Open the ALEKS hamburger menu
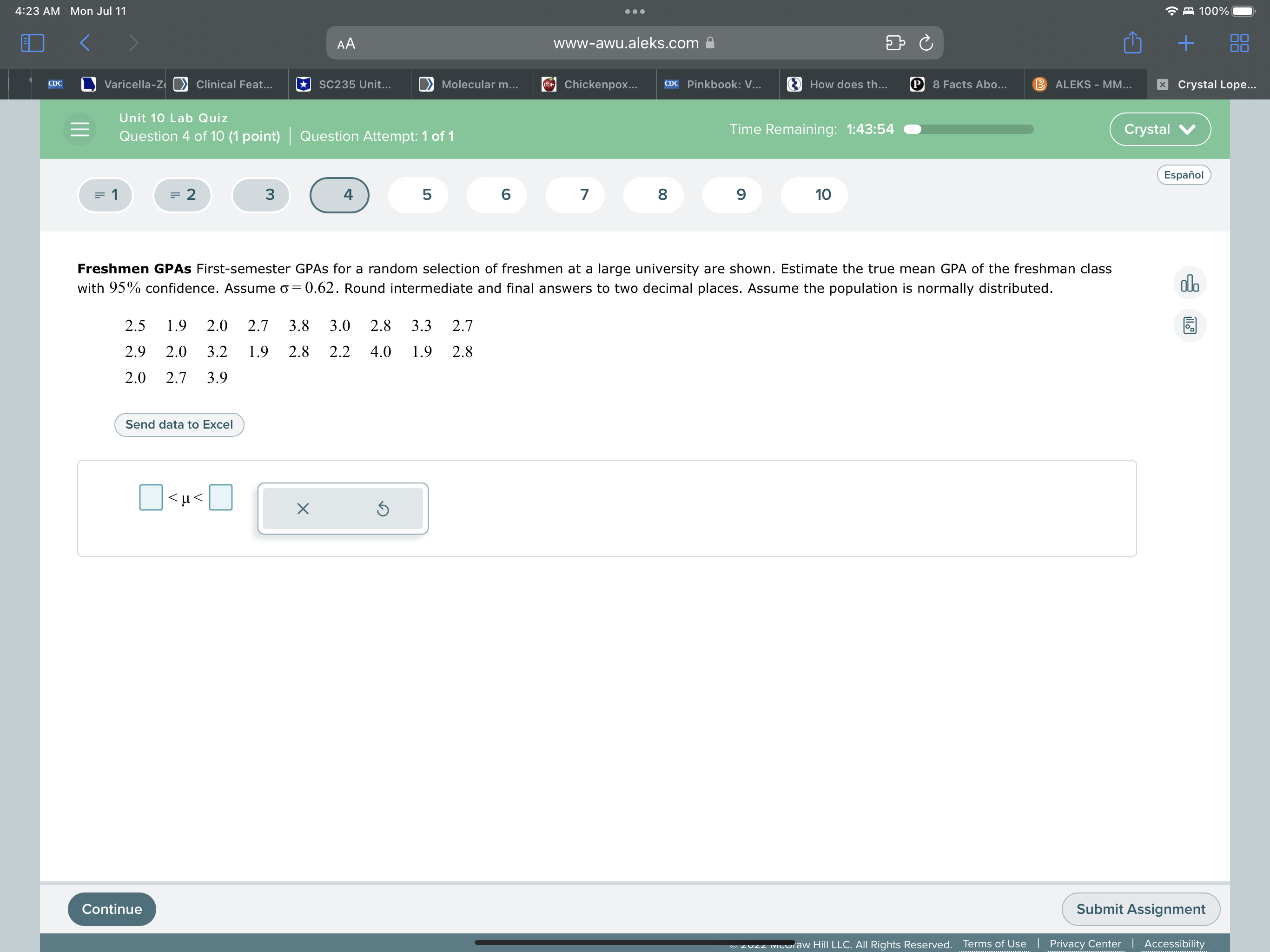Screen dimensions: 1270x952 tap(79, 129)
